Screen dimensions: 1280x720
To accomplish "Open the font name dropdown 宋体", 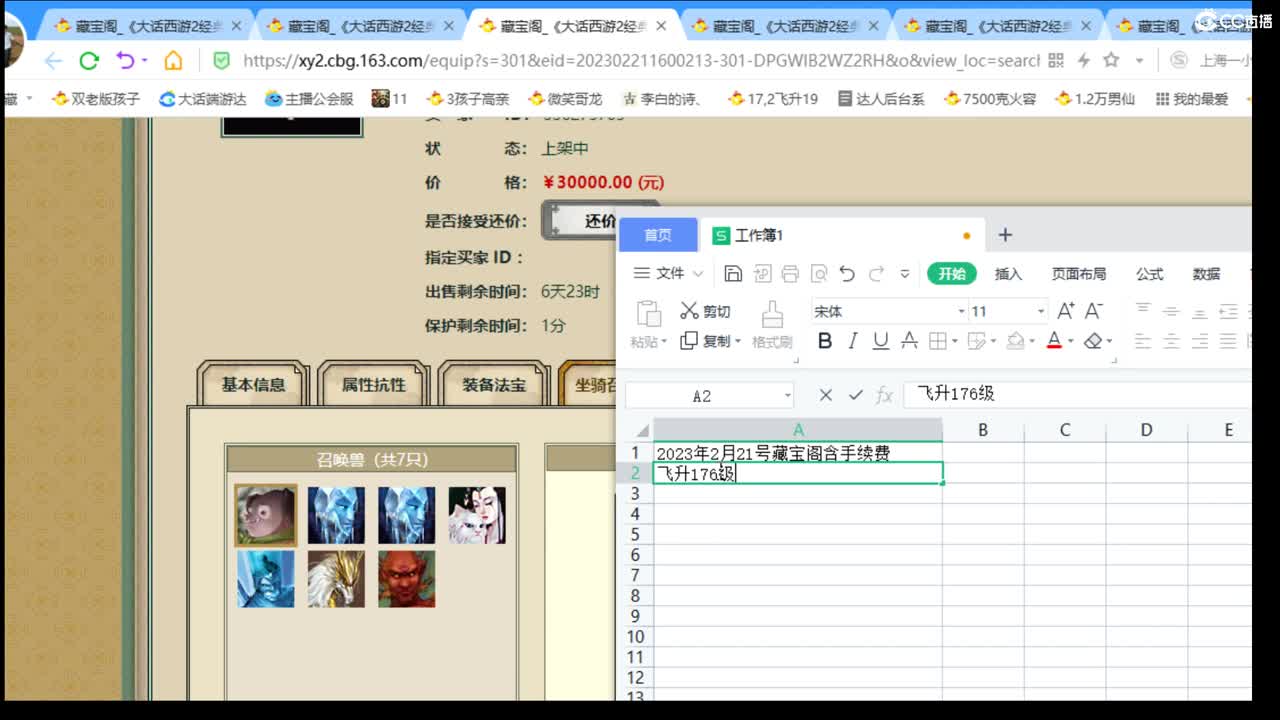I will click(961, 311).
